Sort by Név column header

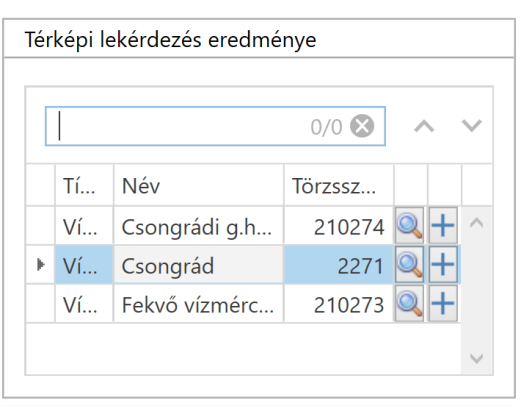(x=199, y=186)
